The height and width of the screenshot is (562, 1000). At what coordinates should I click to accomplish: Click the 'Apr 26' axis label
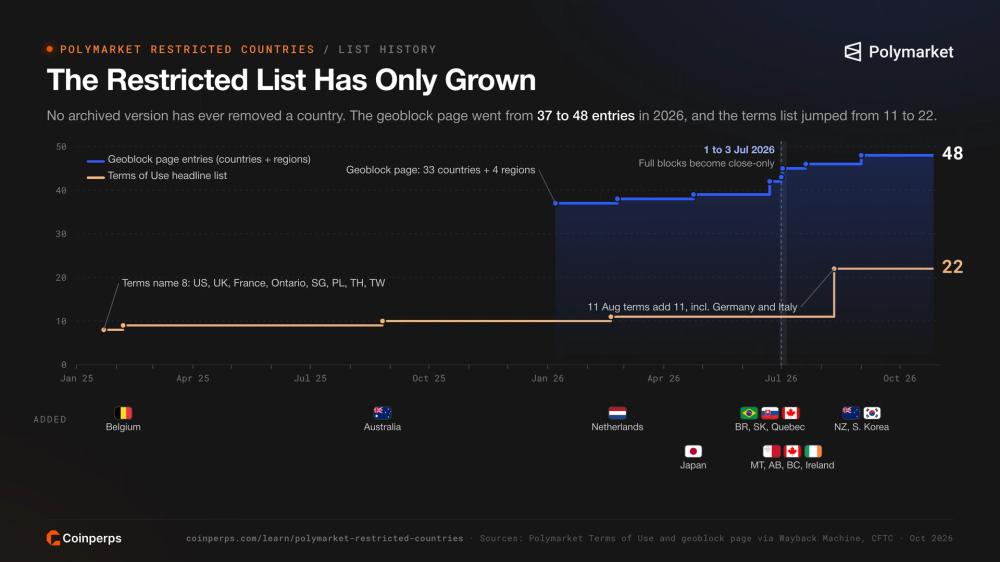tap(663, 378)
